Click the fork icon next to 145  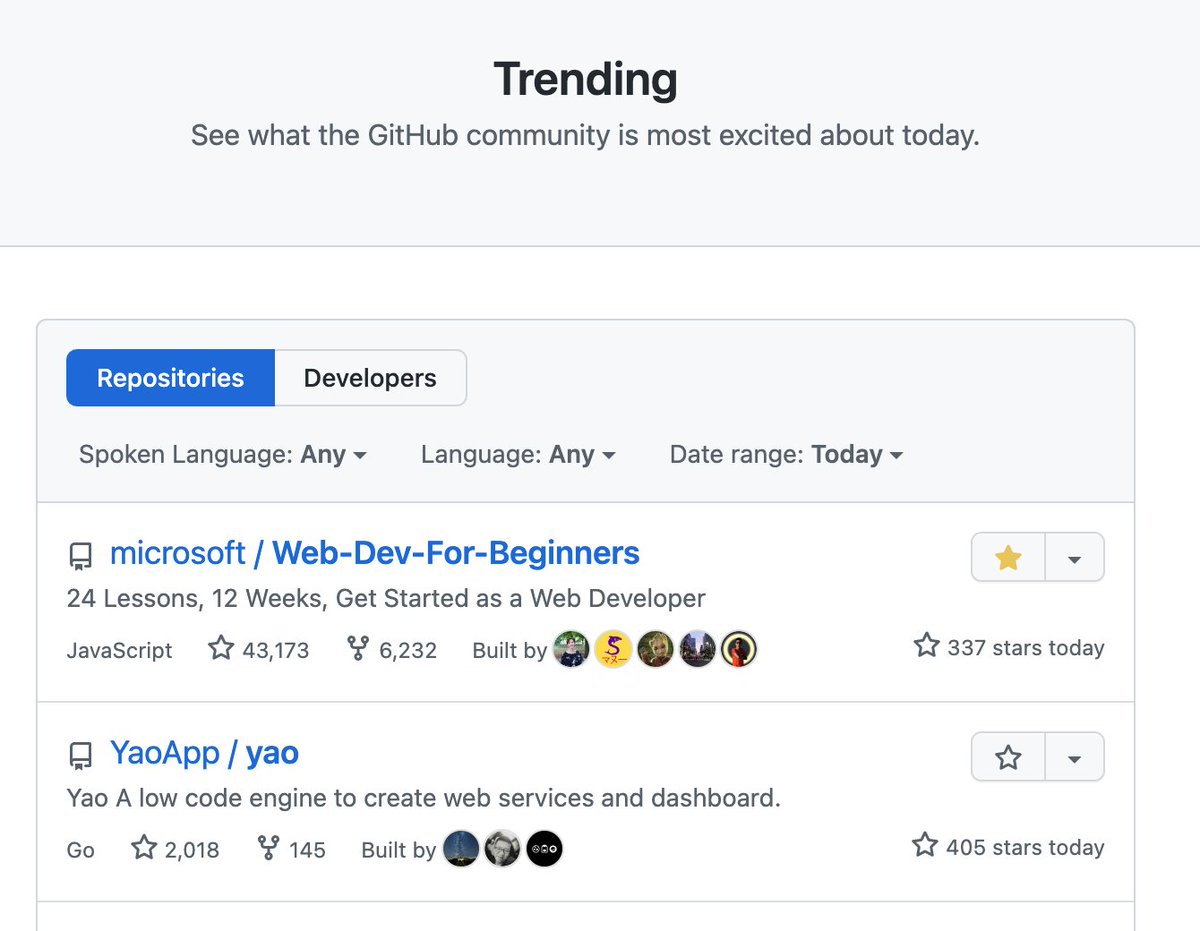(x=268, y=849)
